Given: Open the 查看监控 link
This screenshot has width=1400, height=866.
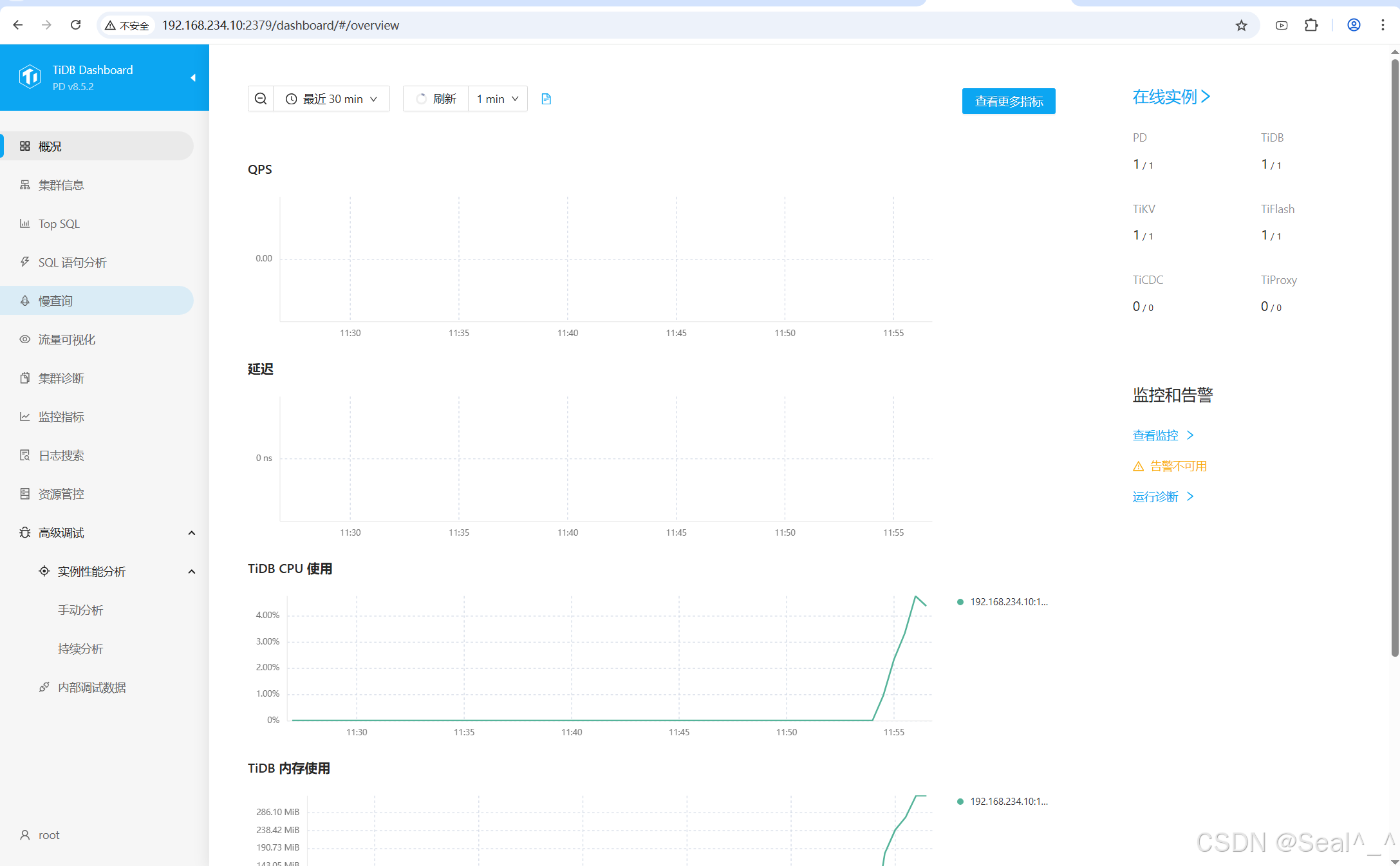Looking at the screenshot, I should click(x=1163, y=435).
